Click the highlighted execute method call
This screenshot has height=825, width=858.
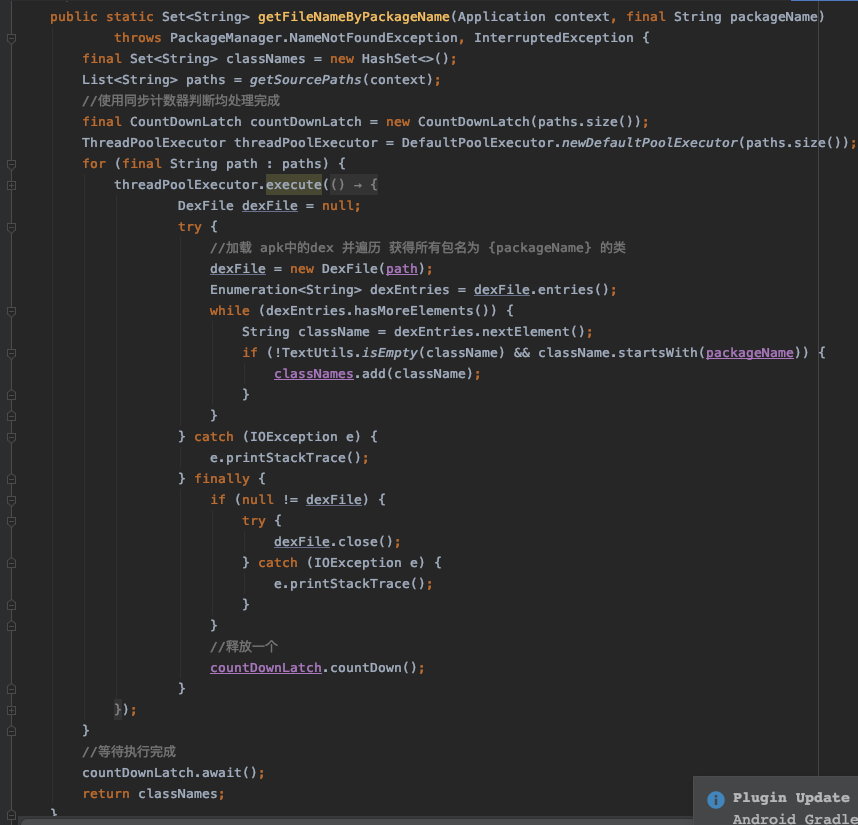293,185
